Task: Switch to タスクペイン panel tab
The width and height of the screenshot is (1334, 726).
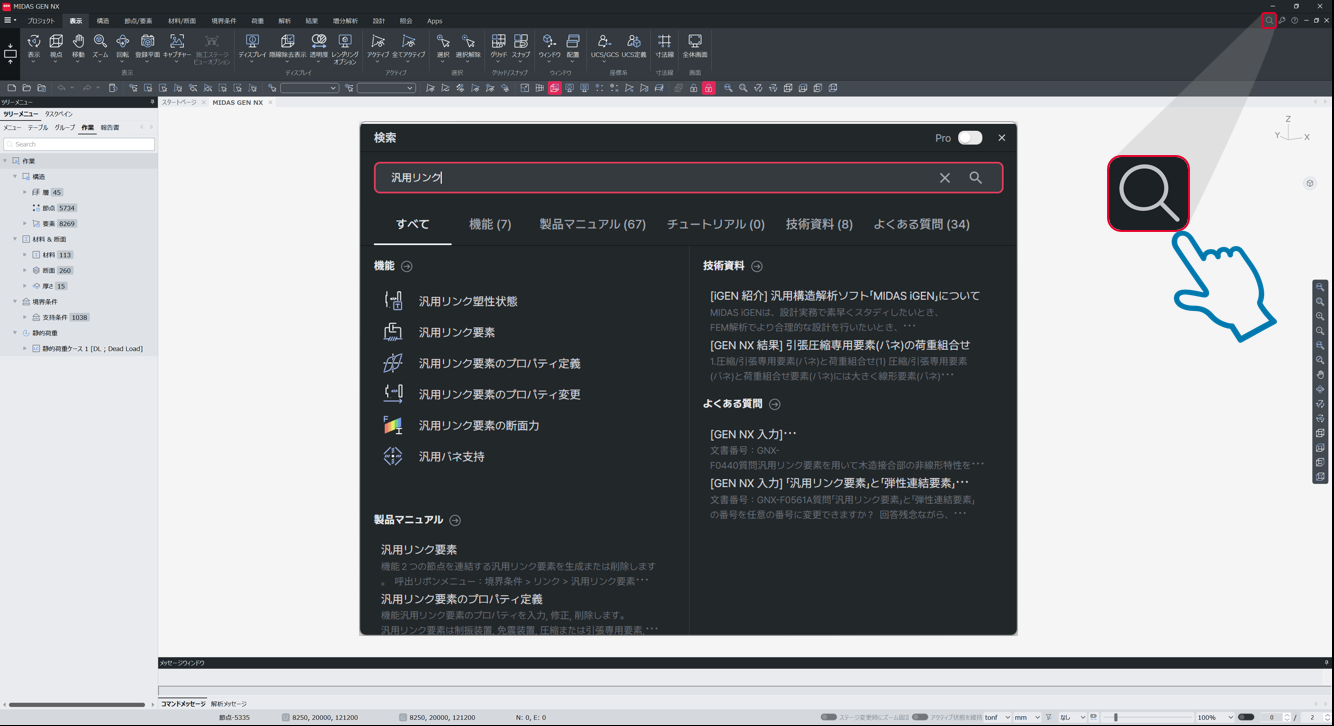Action: click(x=58, y=114)
